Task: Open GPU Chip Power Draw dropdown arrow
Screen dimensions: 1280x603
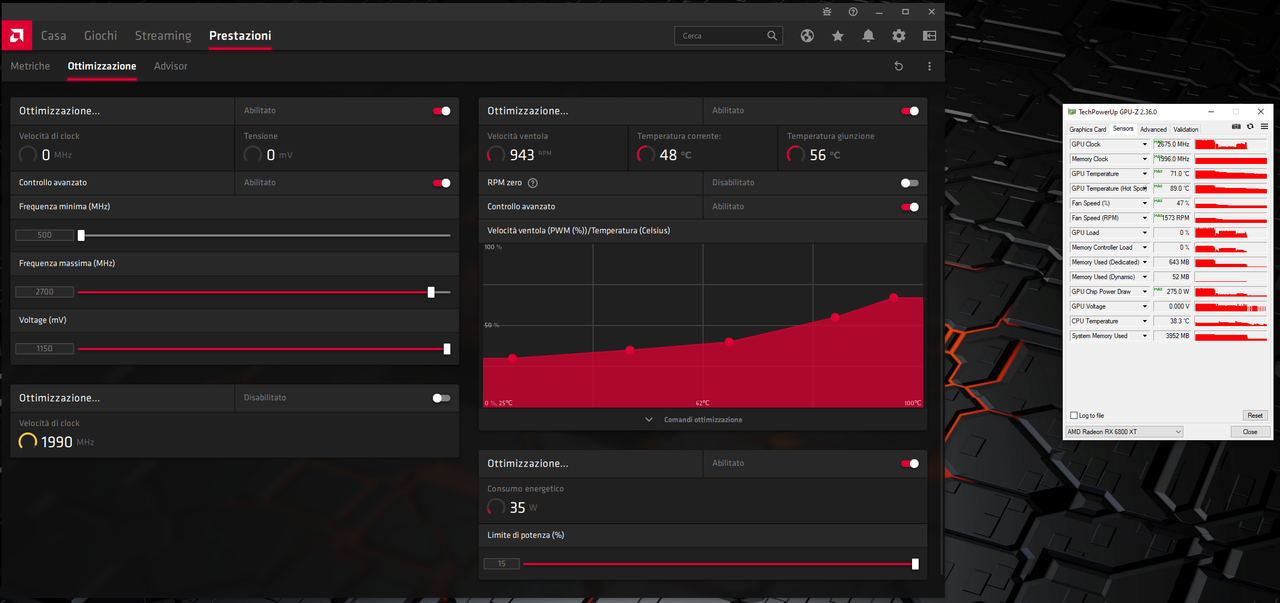Action: 1145,292
